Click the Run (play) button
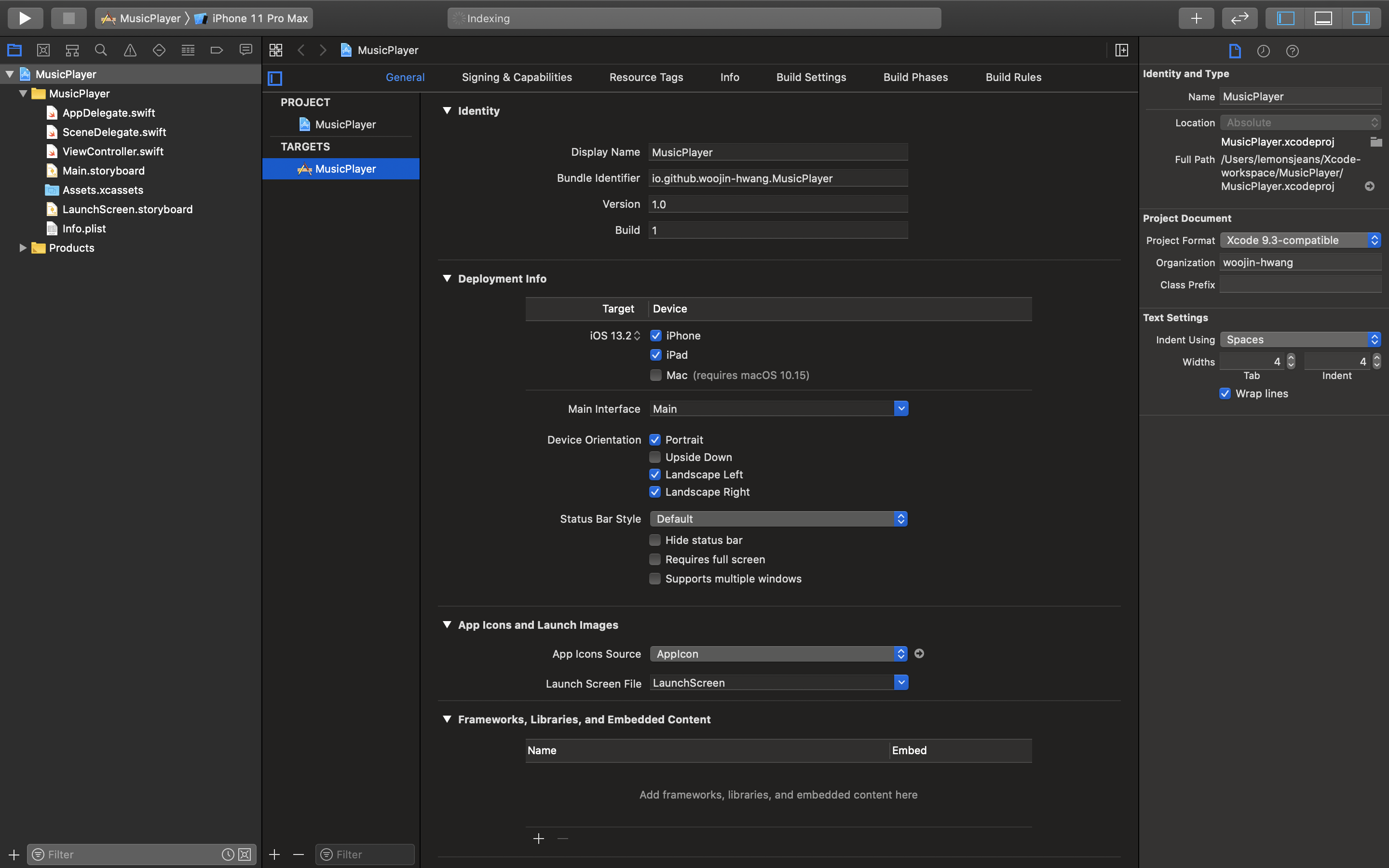 coord(25,18)
